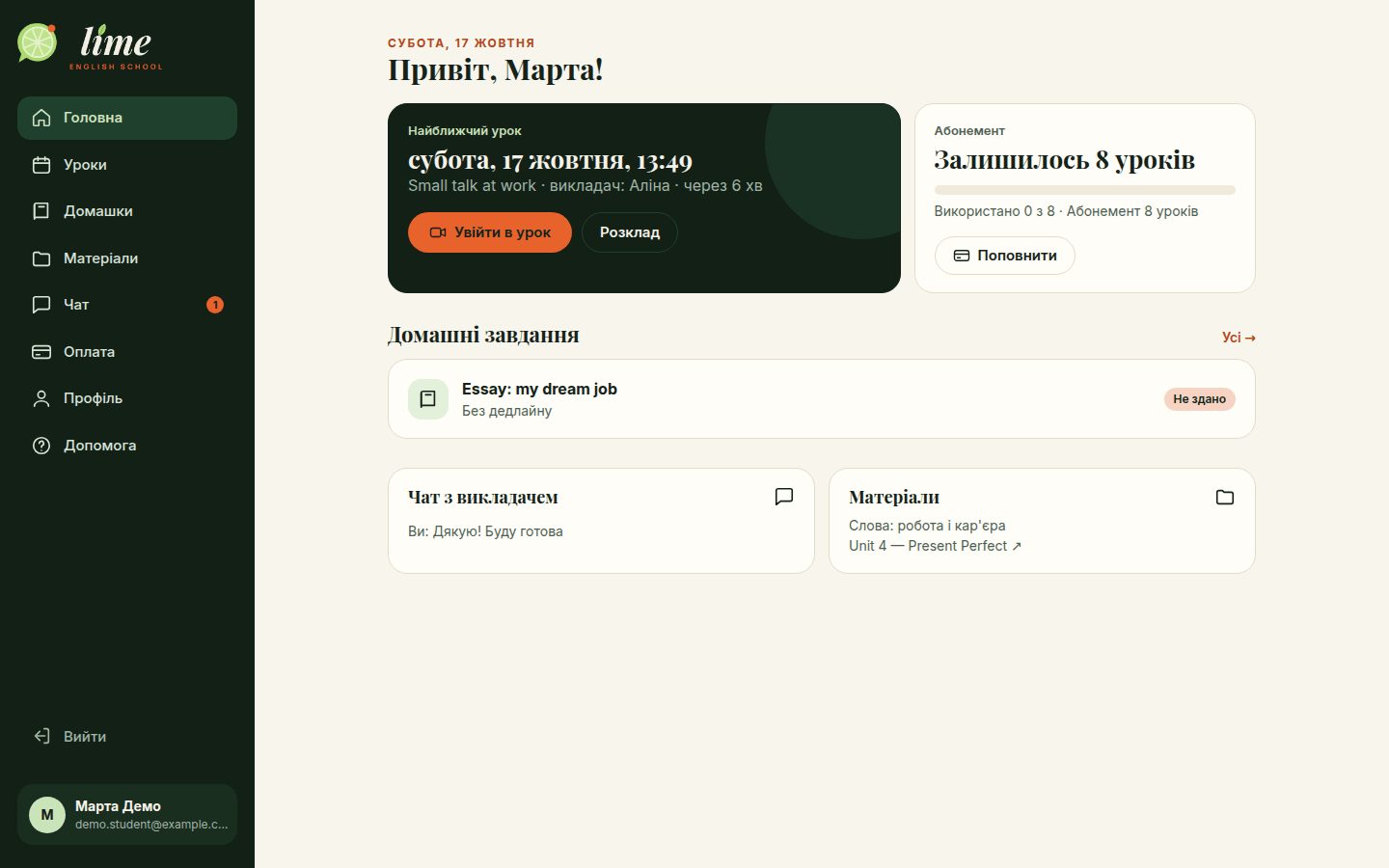Click the person icon beside Профіль
This screenshot has height=868, width=1389.
coord(41,398)
